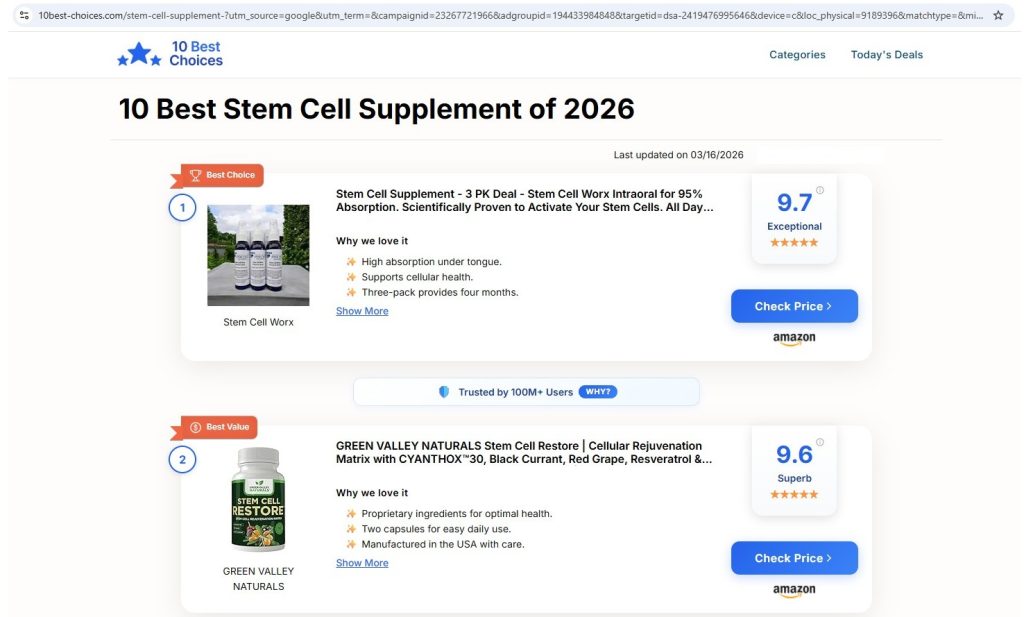Click Amazon logo under the second Check Price
Screen dimensions: 1024x617
(x=794, y=591)
